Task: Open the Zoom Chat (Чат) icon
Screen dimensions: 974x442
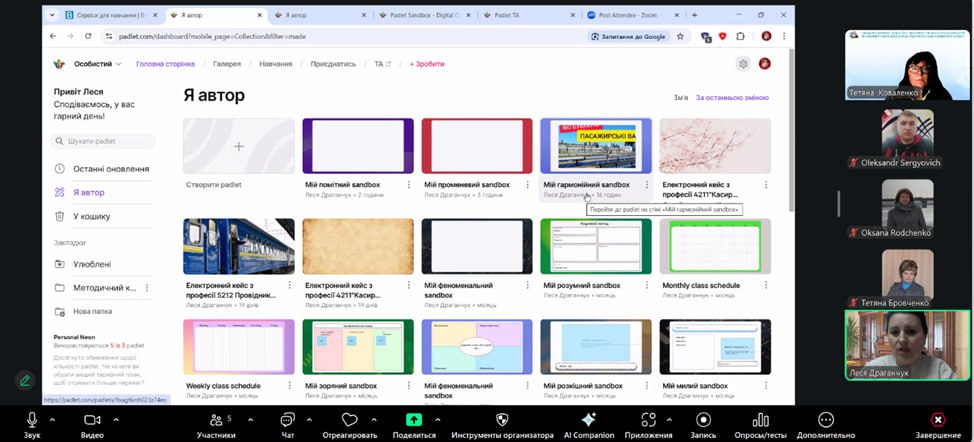Action: (288, 420)
